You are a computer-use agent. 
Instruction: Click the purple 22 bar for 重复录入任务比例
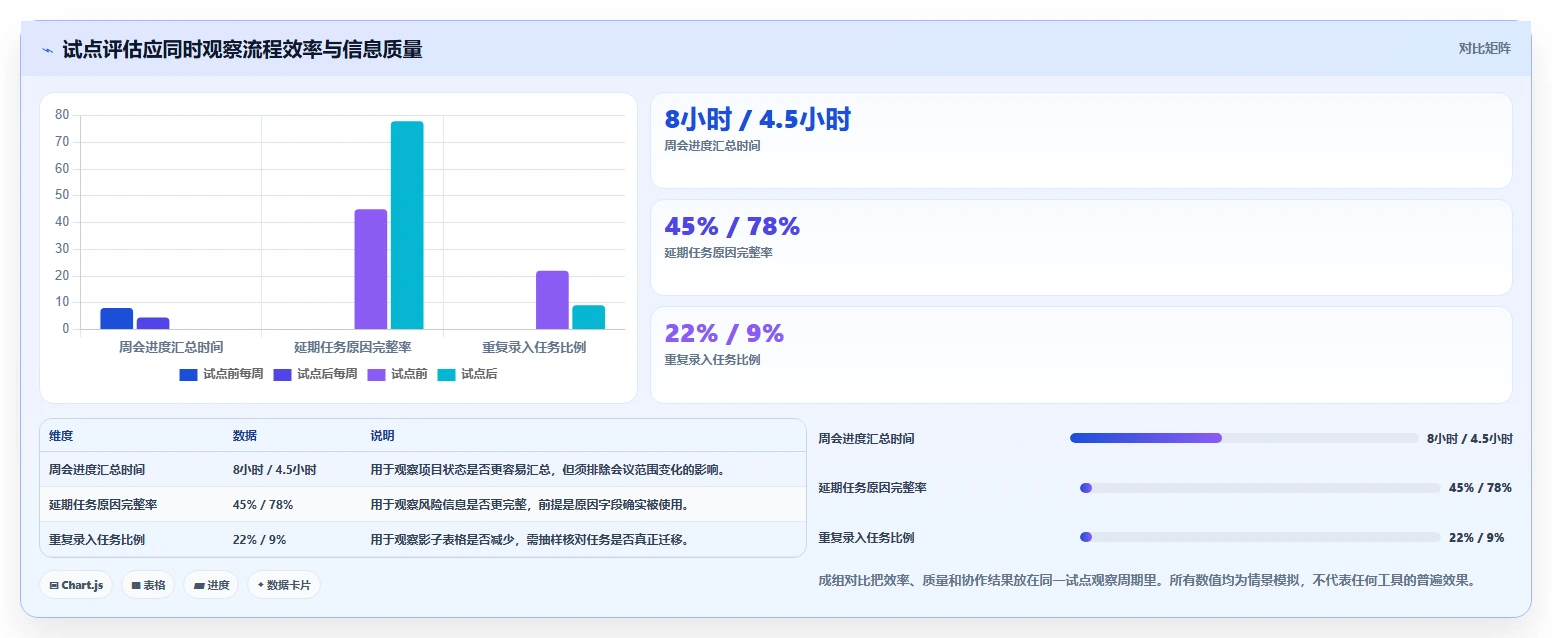[552, 300]
